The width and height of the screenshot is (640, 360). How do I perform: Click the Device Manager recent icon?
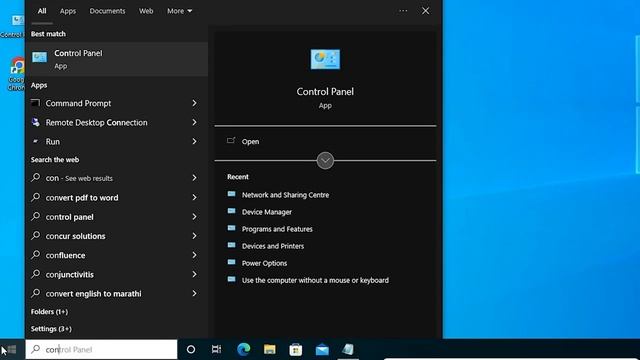pyautogui.click(x=231, y=211)
